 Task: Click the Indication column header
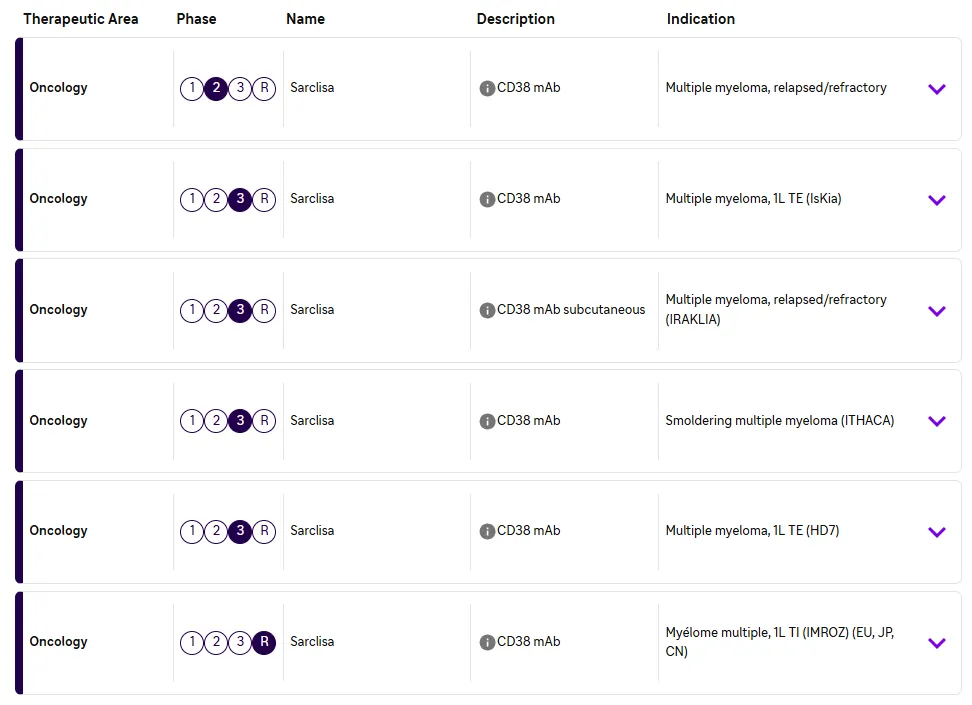point(701,19)
